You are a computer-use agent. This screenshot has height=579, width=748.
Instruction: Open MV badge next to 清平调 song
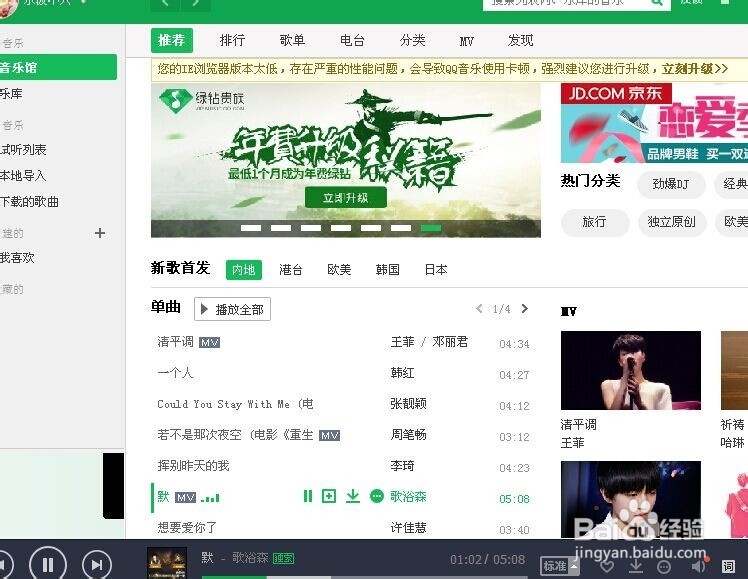(x=209, y=343)
